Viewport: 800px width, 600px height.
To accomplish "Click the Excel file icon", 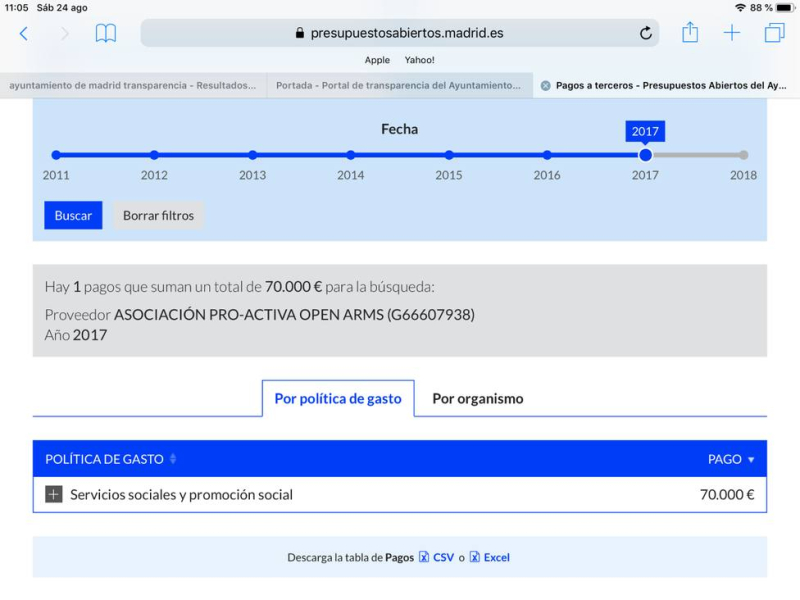I will [x=474, y=557].
